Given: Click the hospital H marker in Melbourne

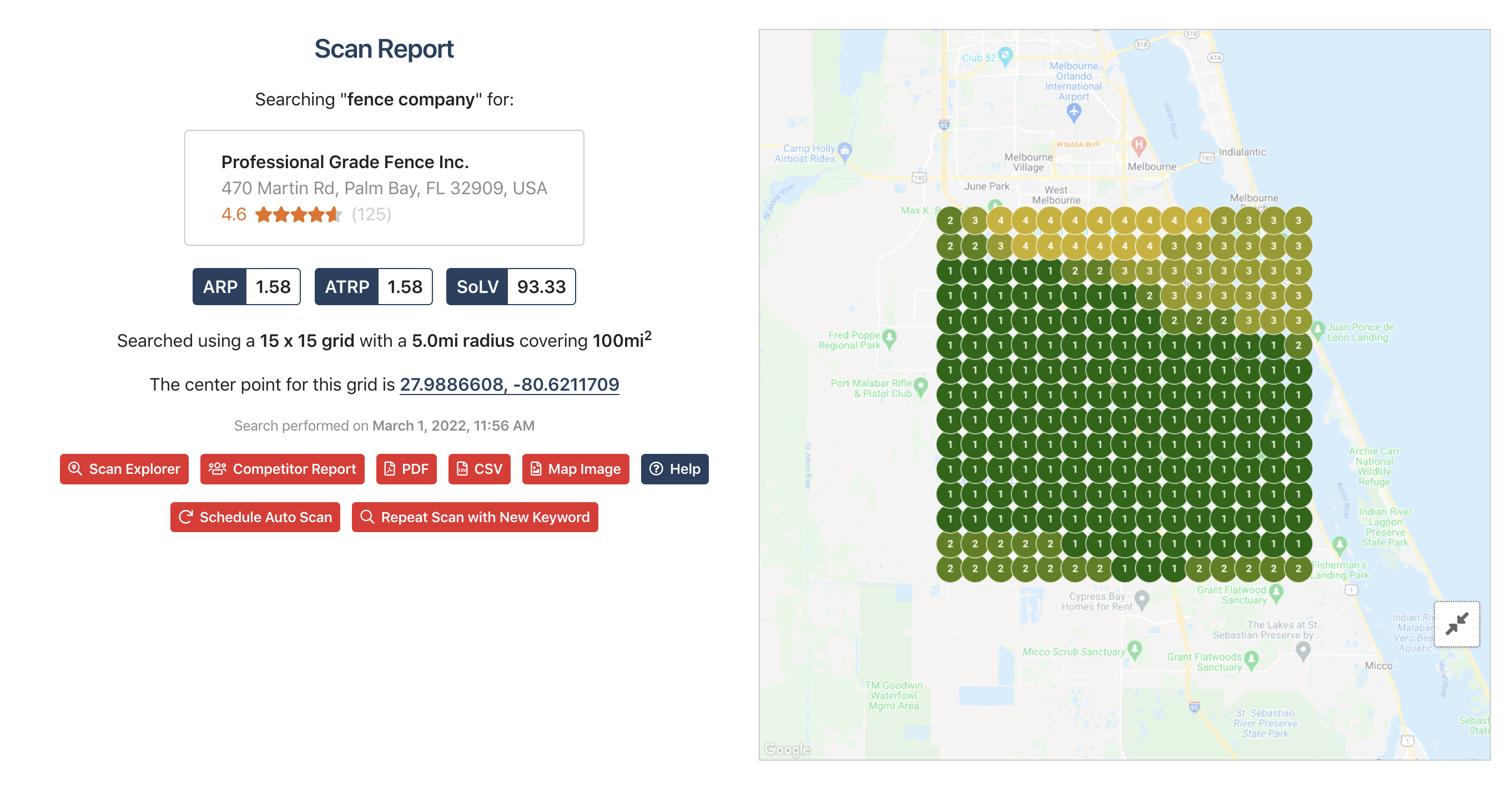Looking at the screenshot, I should pos(1138,145).
